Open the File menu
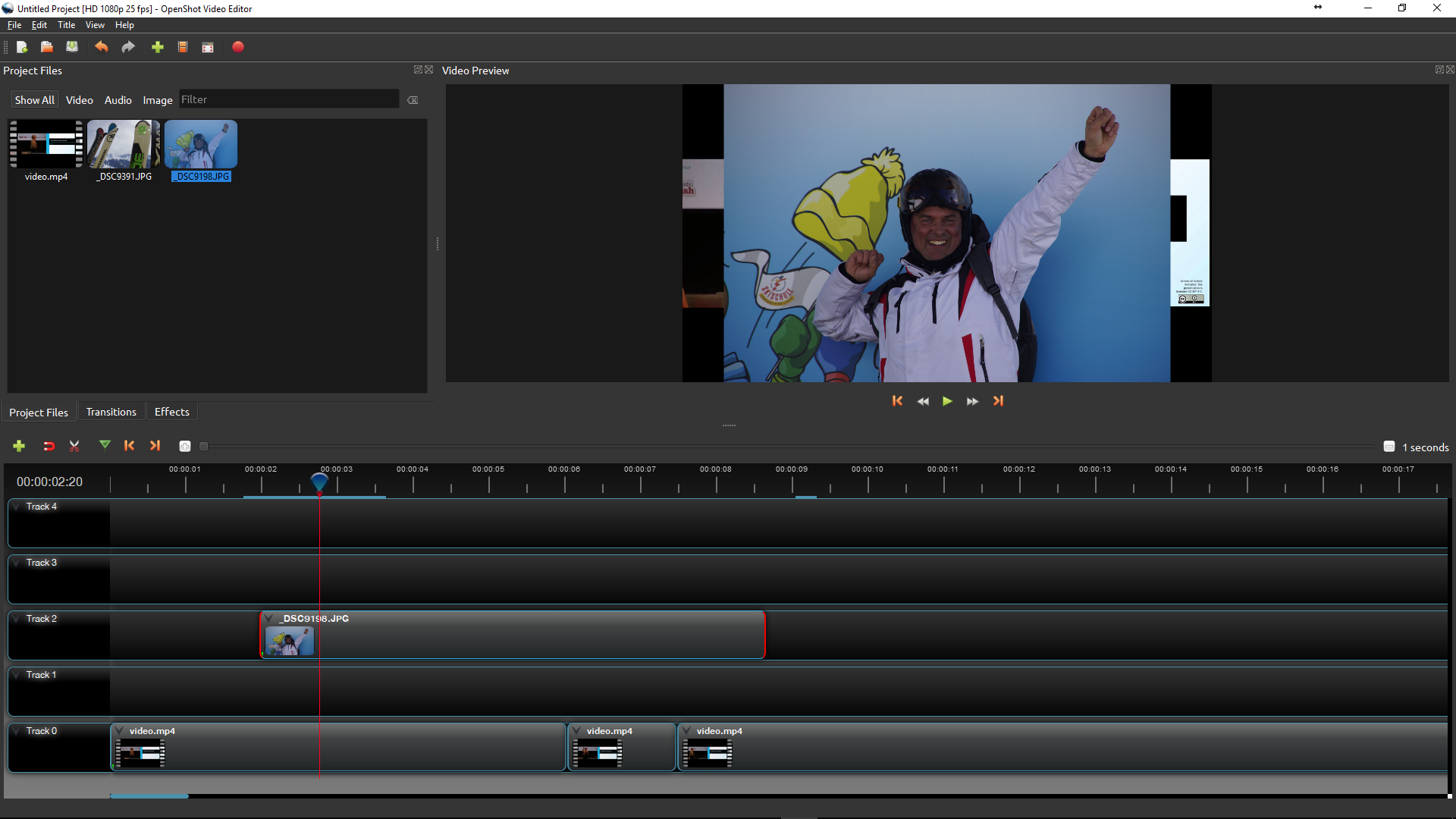The width and height of the screenshot is (1456, 819). (x=15, y=24)
